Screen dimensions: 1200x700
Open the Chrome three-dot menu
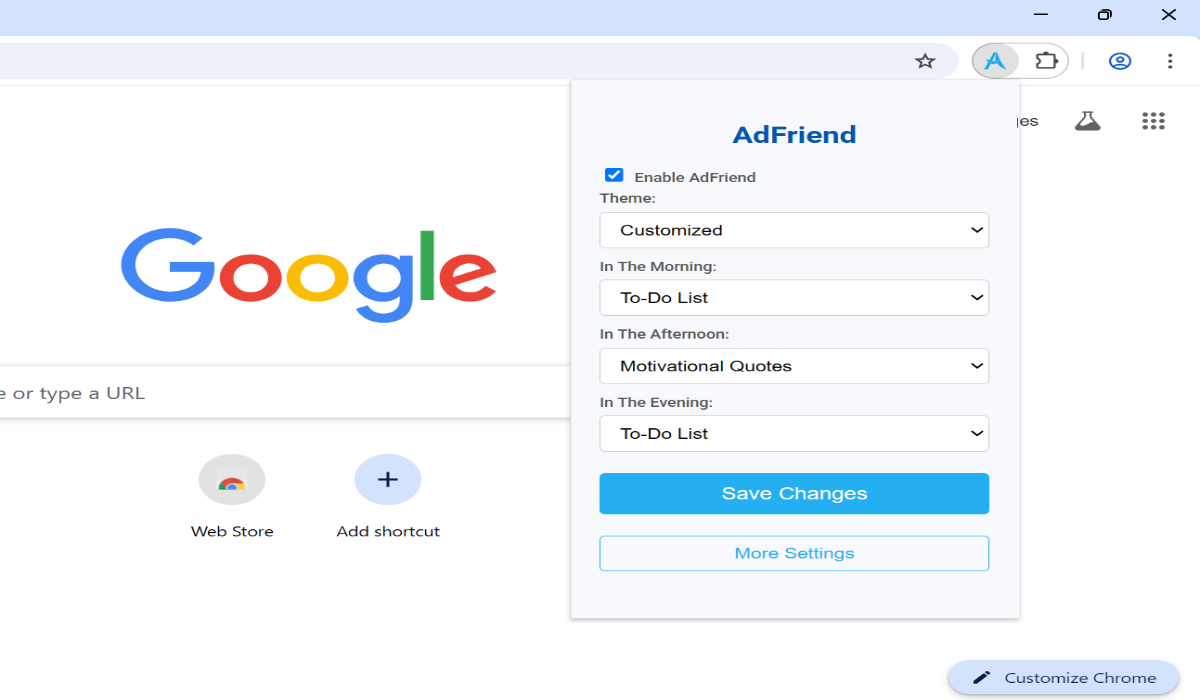1170,60
